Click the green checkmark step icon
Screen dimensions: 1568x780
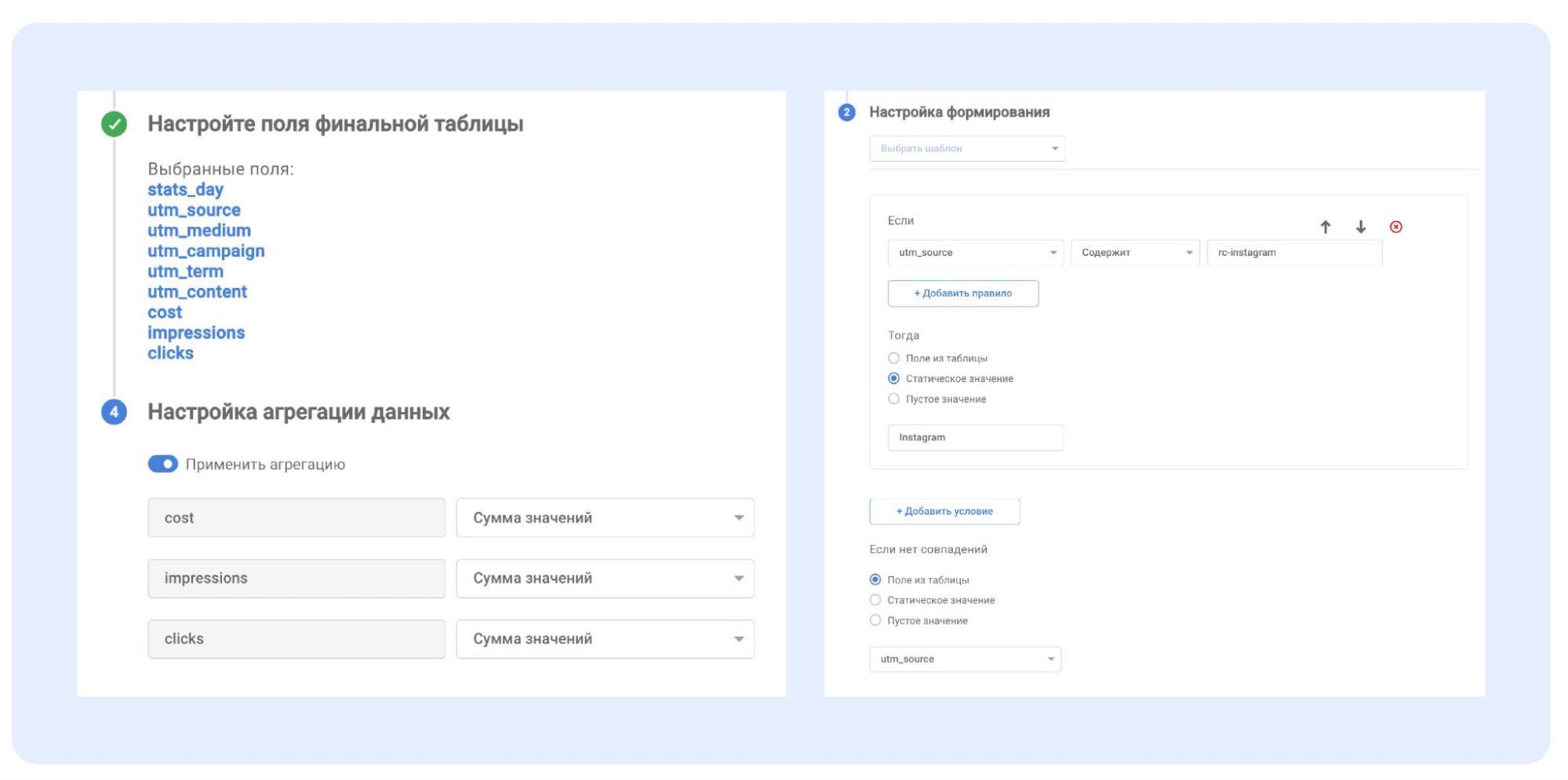[x=115, y=124]
